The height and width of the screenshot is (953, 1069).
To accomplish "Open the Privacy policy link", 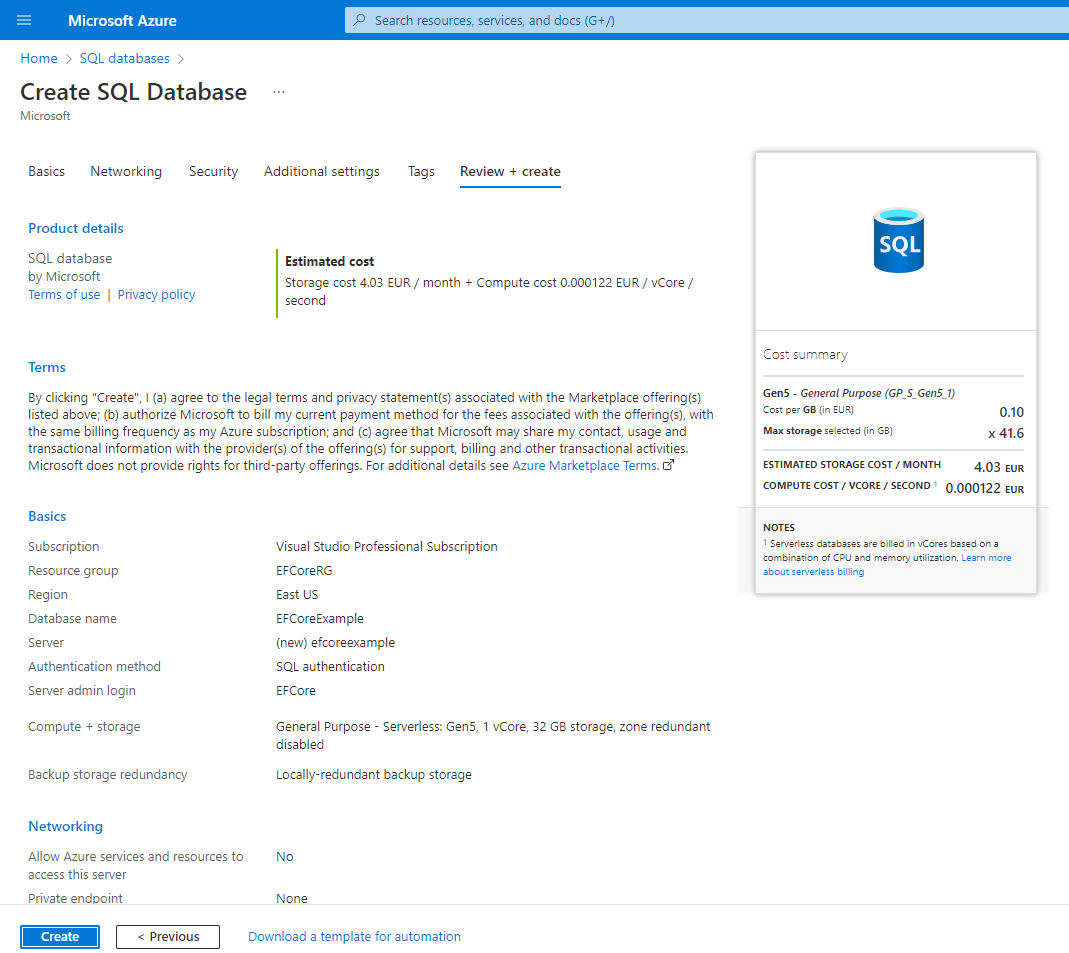I will (156, 295).
